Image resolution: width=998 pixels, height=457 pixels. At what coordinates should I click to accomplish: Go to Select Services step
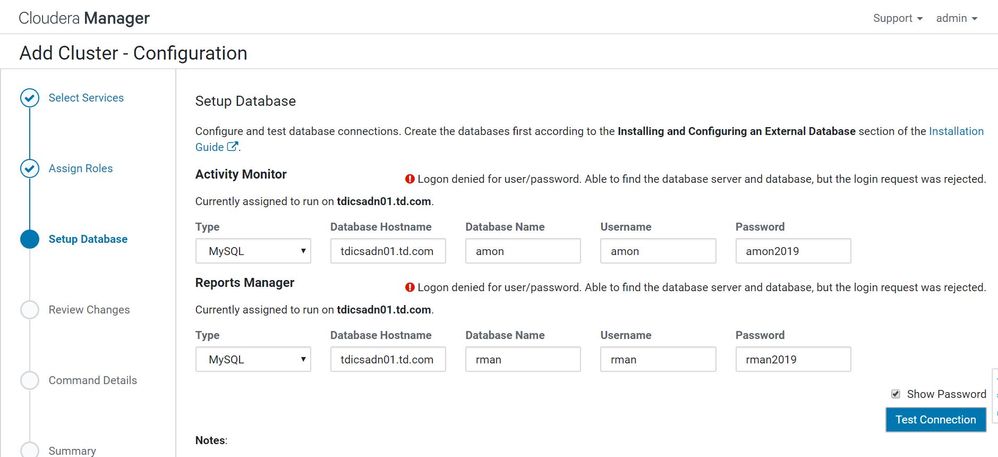coord(86,98)
